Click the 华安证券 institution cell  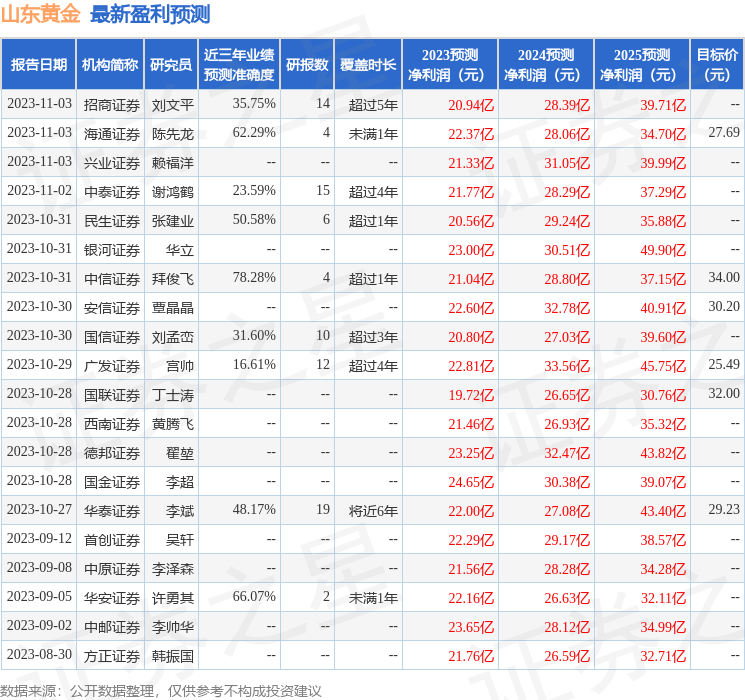[x=112, y=598]
